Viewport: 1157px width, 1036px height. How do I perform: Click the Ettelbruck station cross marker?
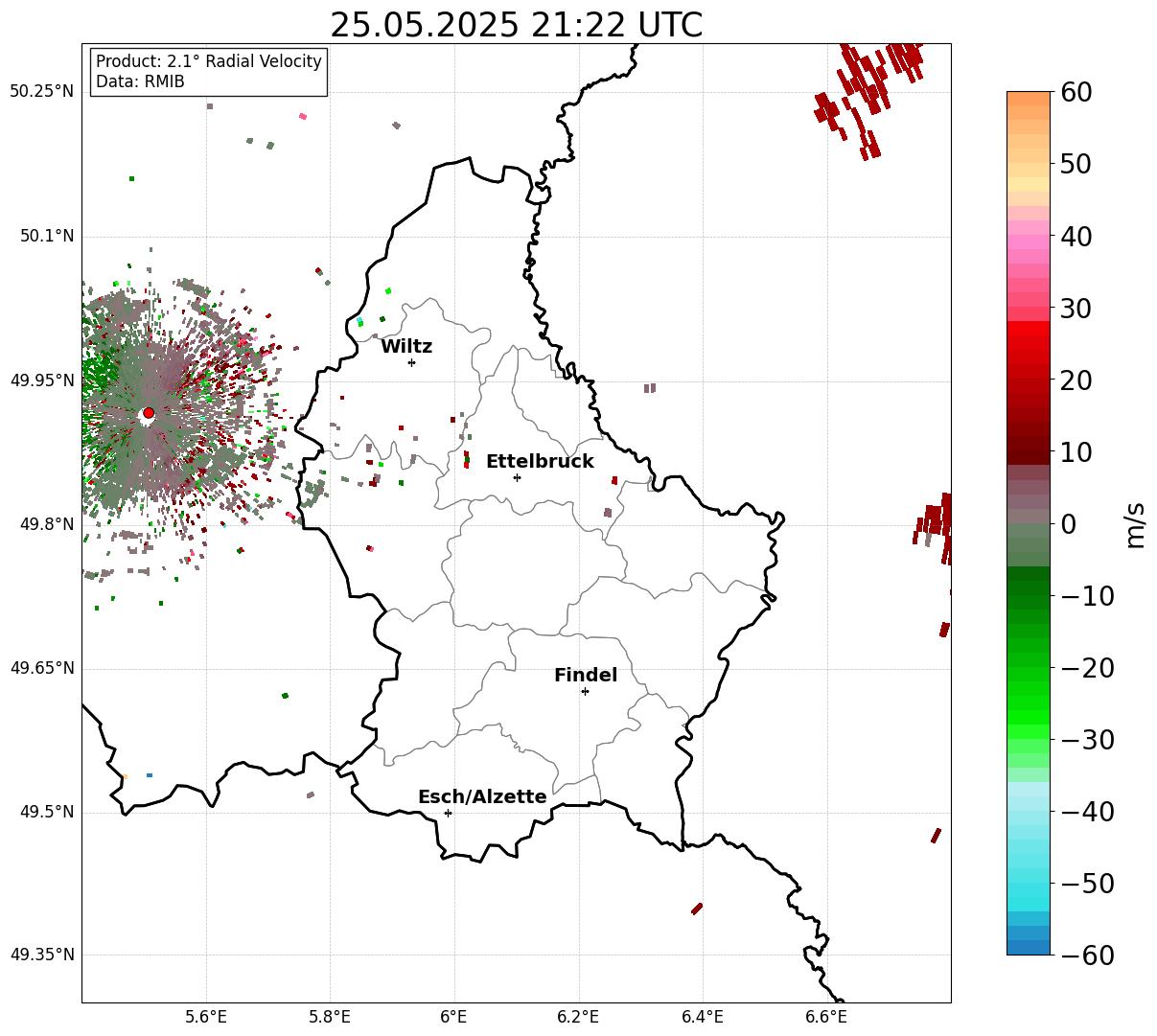(517, 477)
